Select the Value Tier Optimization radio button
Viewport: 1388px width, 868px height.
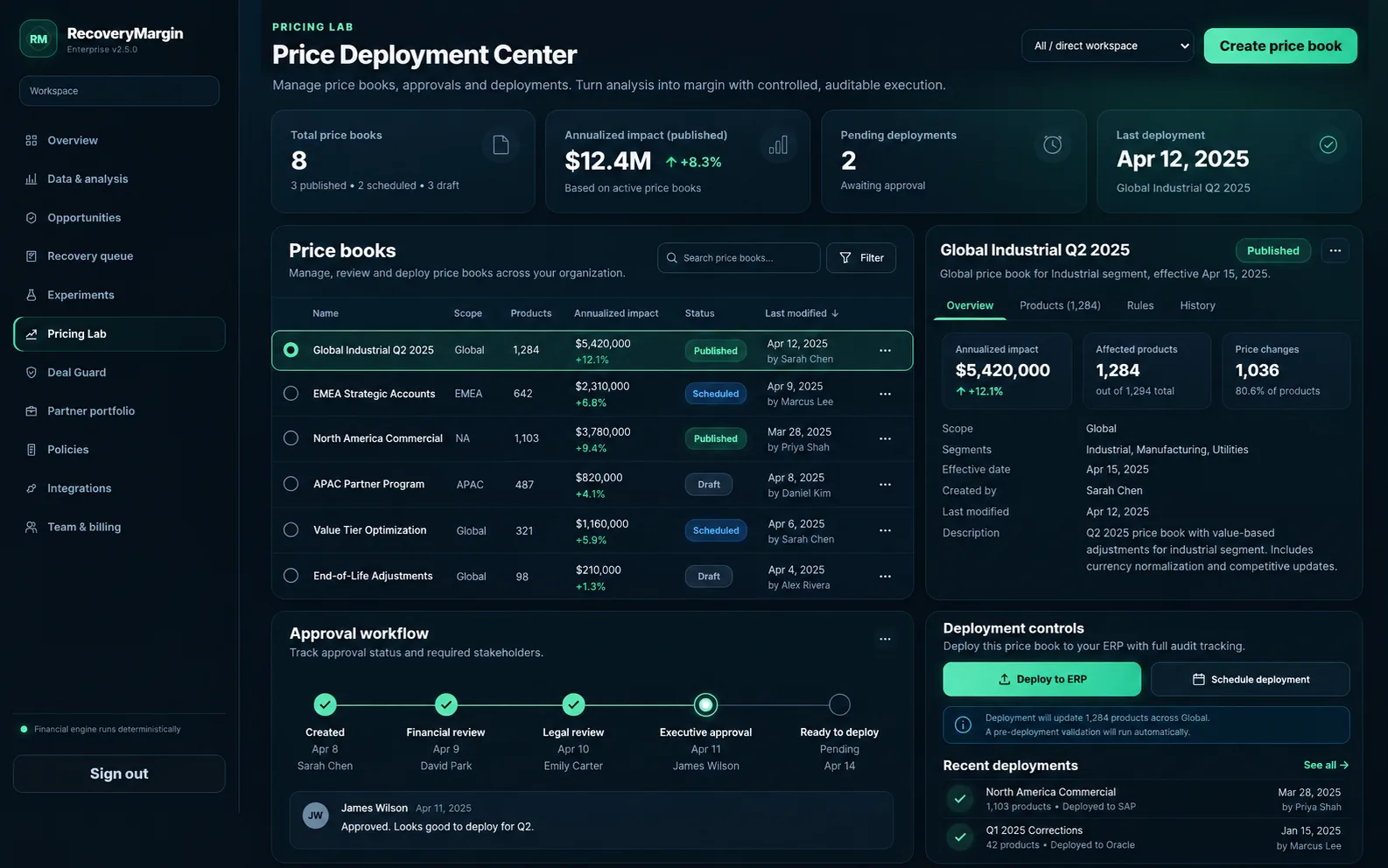[x=291, y=530]
